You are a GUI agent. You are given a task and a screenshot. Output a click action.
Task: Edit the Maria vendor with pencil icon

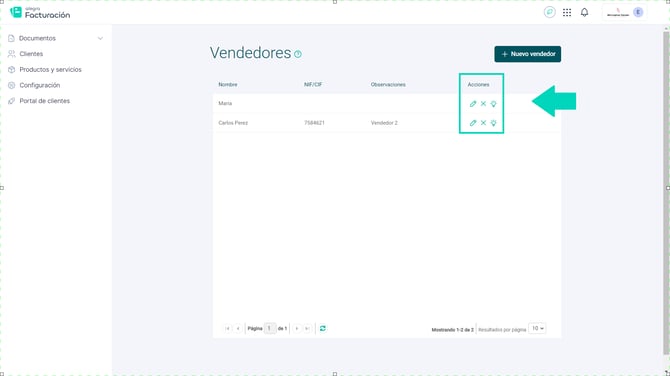click(473, 104)
